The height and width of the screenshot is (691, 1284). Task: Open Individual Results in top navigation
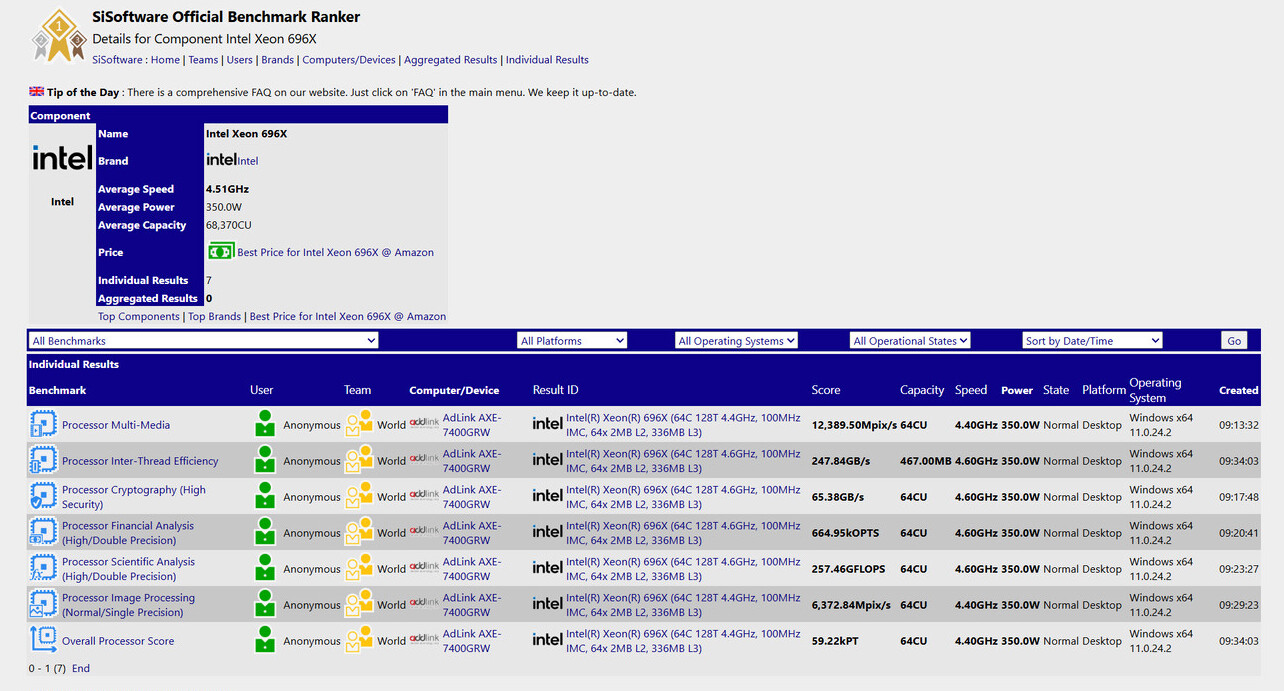547,60
